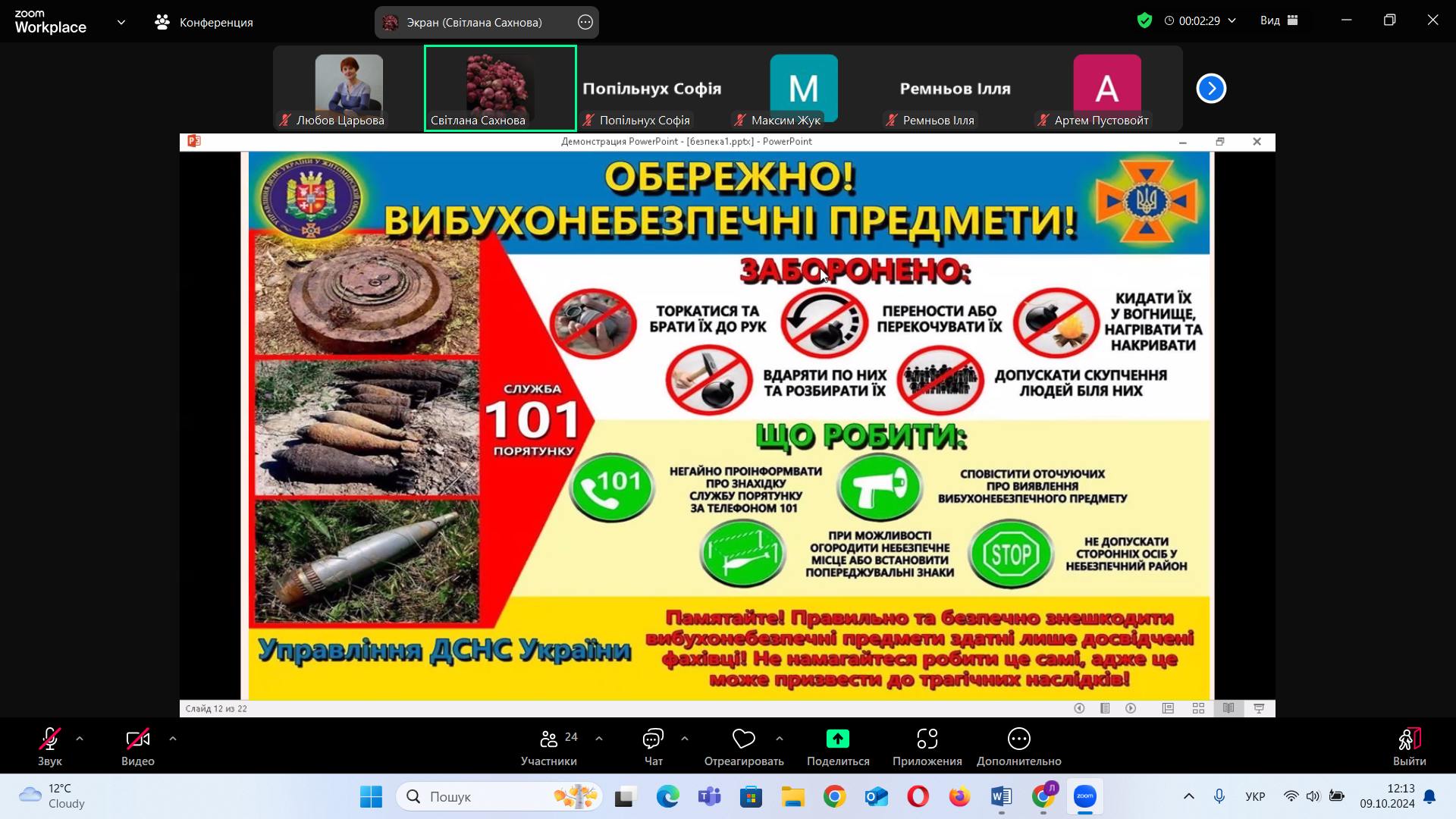Open the Дополнительно more options menu
Screen dimensions: 1456x819
pyautogui.click(x=1018, y=739)
